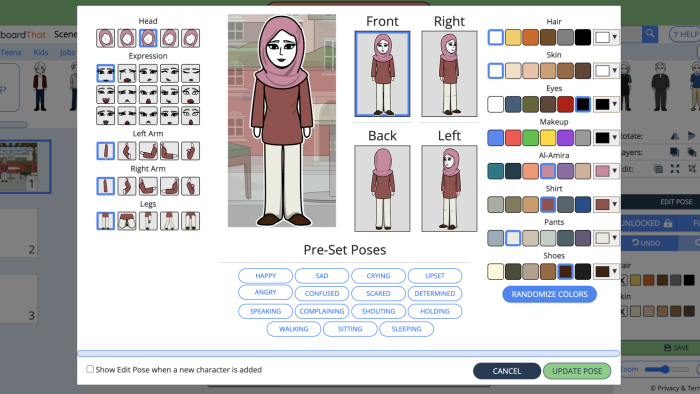Select the standing legs pose
700x394 pixels.
105,221
